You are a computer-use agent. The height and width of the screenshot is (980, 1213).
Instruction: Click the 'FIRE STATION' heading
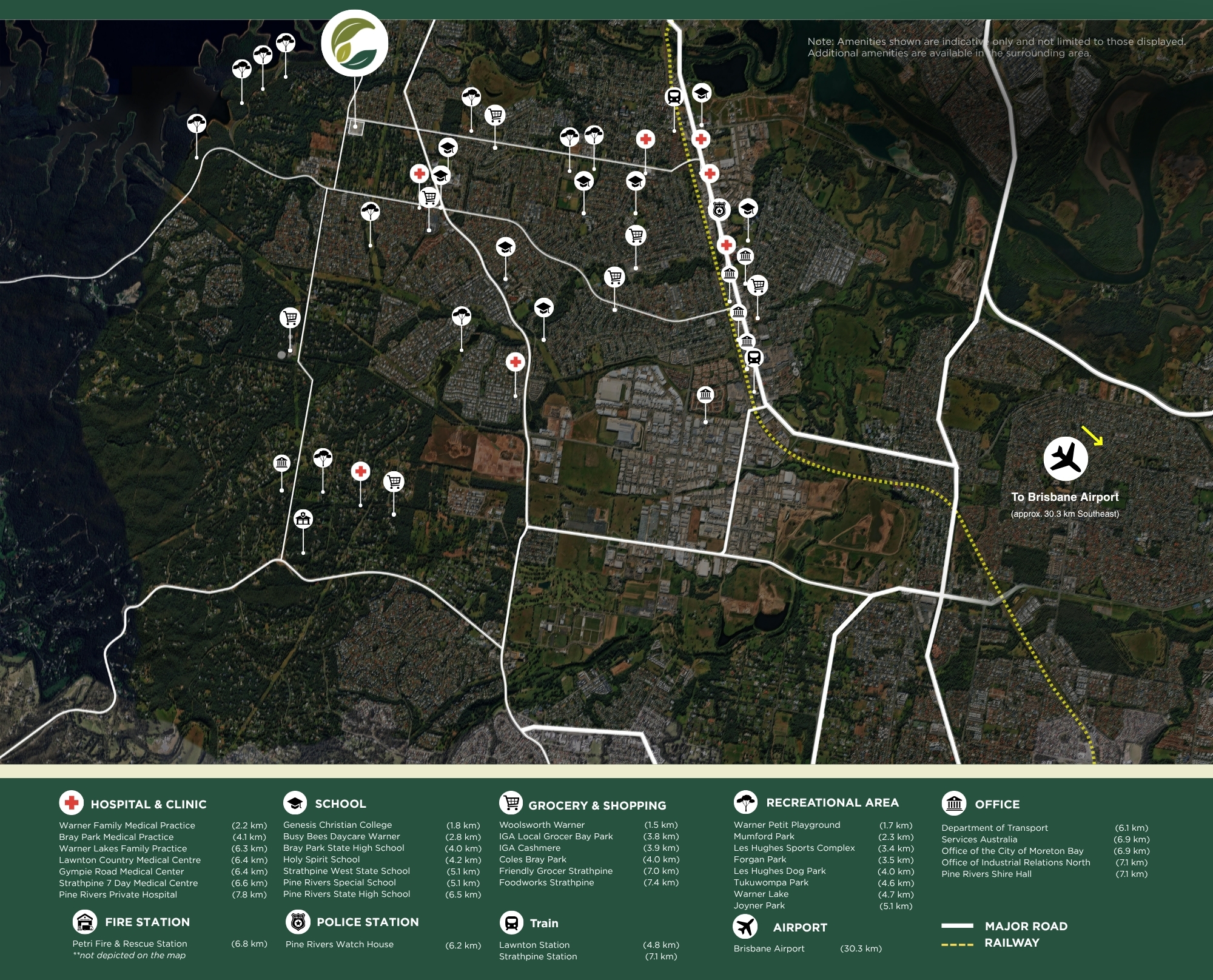click(147, 922)
